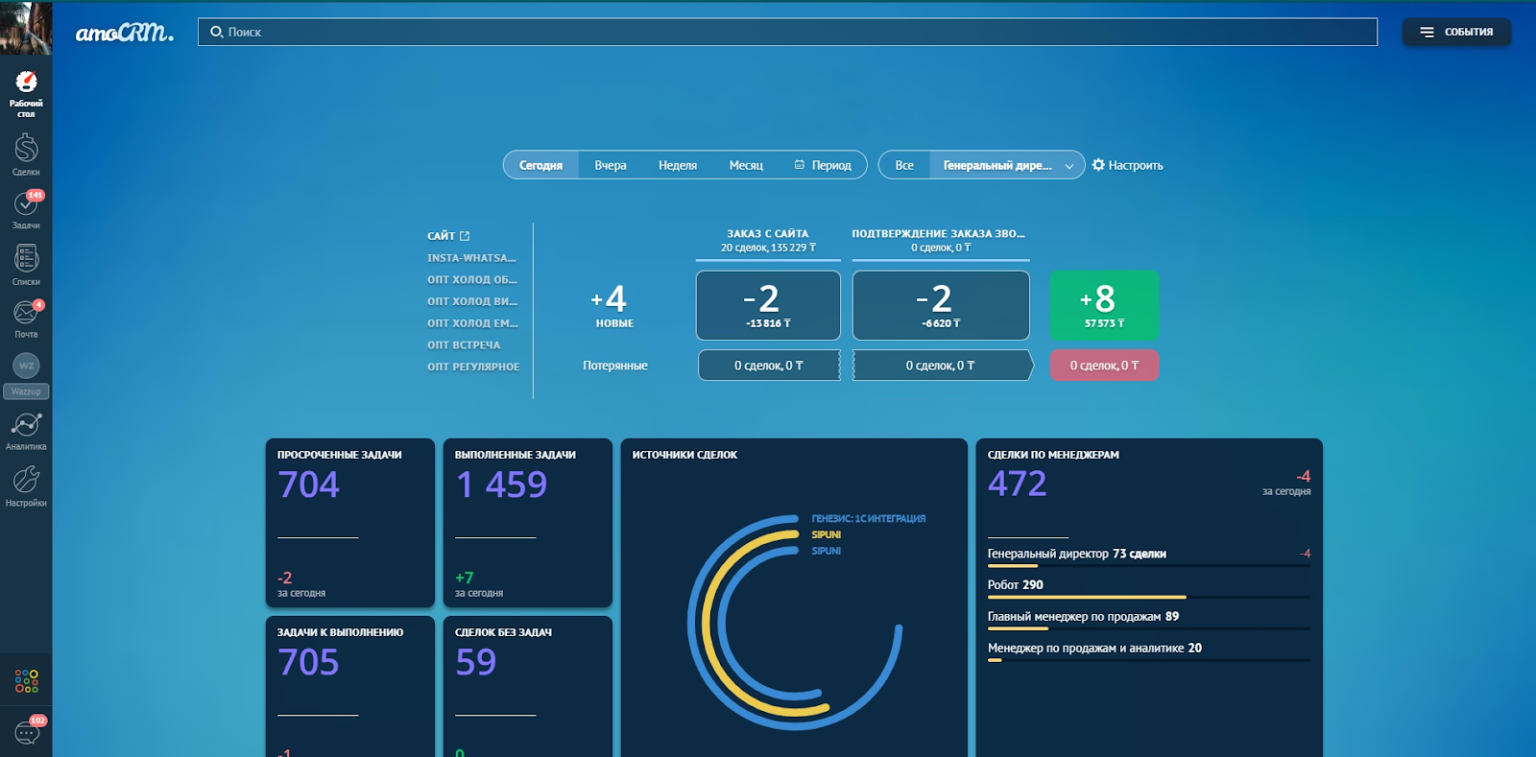Select the Сегодня period tab
The height and width of the screenshot is (757, 1536).
[x=541, y=165]
